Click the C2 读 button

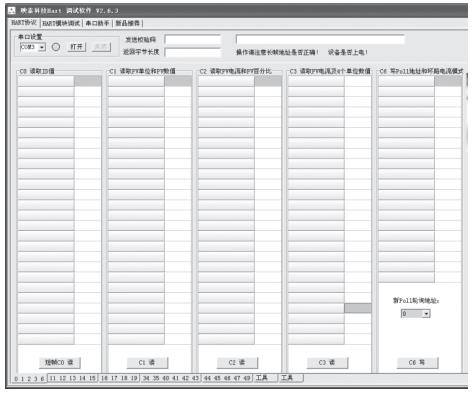coord(237,363)
